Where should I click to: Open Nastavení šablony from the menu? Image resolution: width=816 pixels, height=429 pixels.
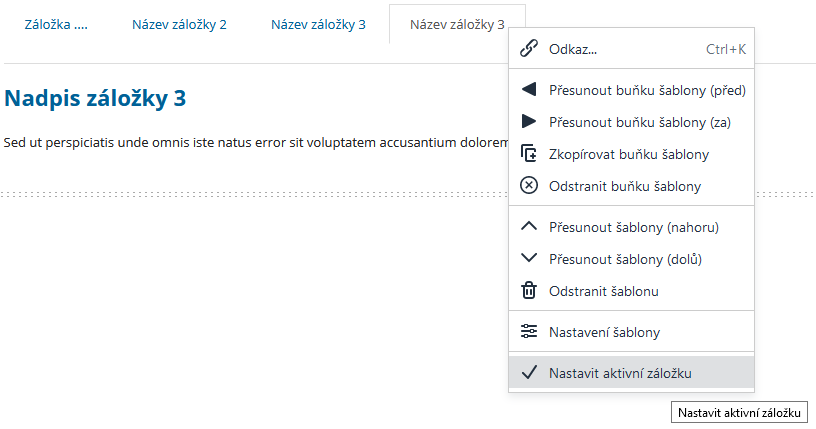604,332
